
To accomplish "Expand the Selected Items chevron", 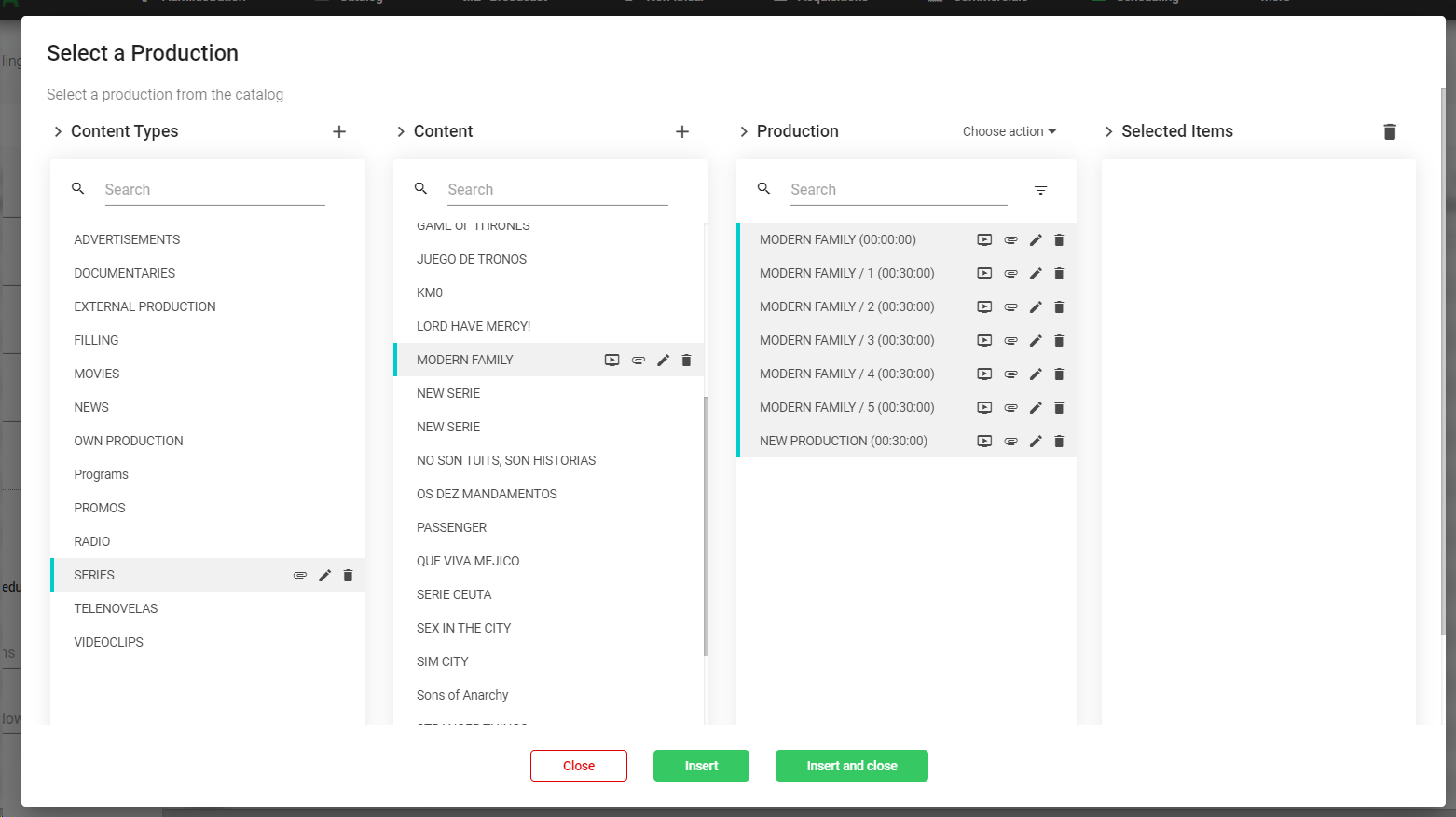I will tap(1108, 131).
